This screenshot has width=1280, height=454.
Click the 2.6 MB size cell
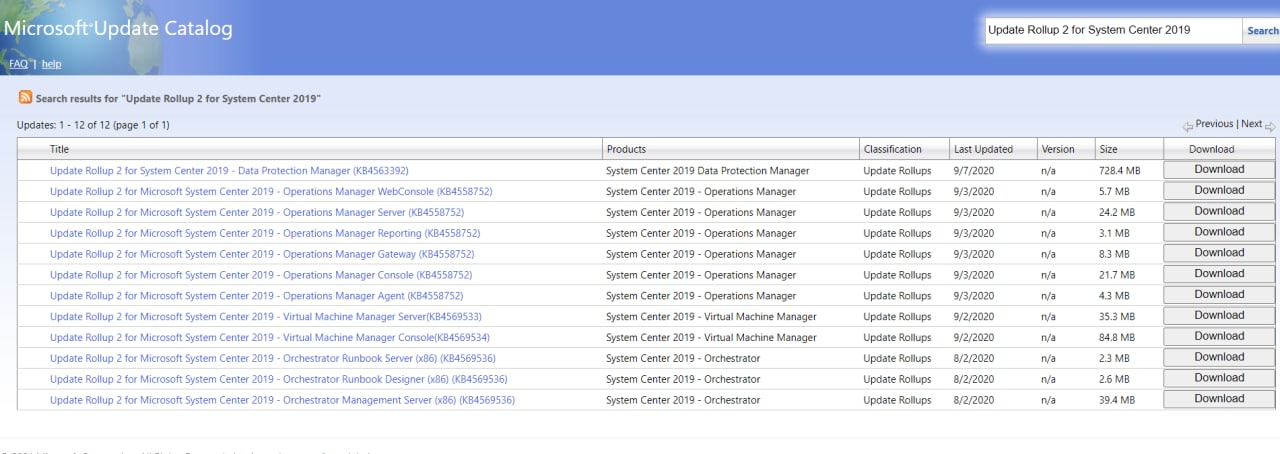pyautogui.click(x=1114, y=380)
